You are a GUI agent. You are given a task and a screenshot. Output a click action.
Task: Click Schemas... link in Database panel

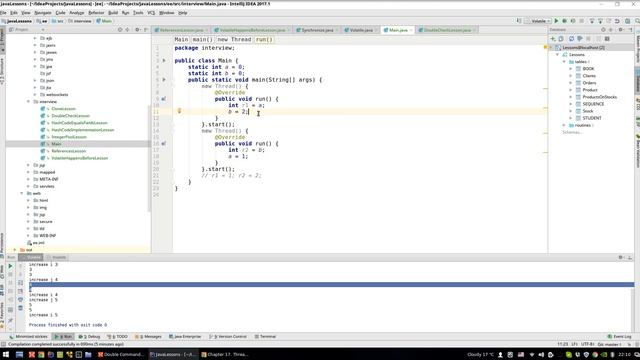(x=573, y=132)
